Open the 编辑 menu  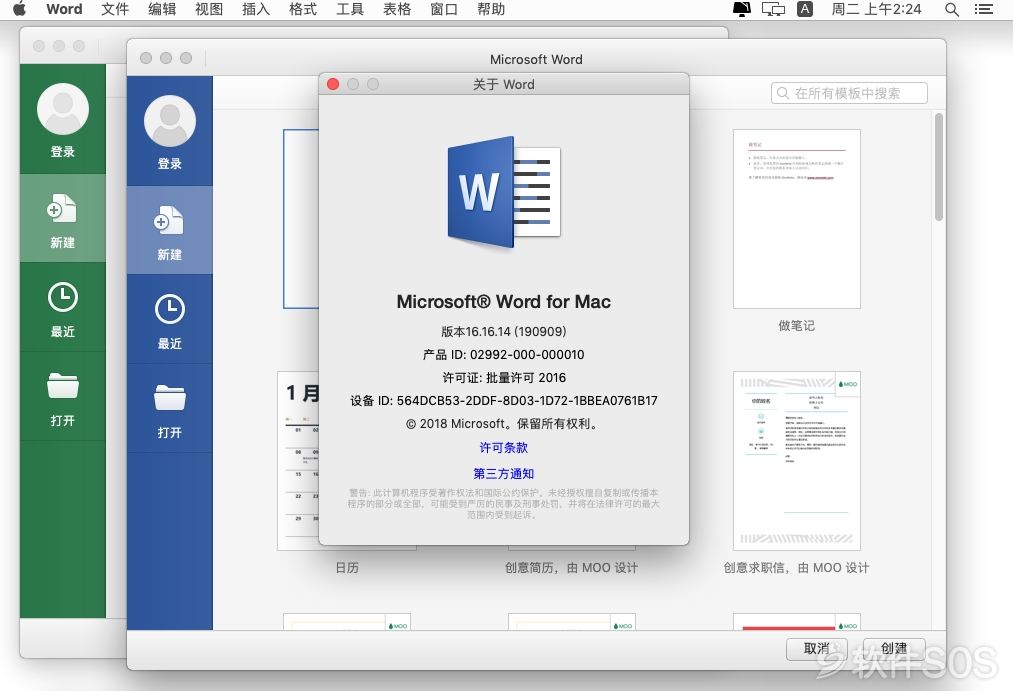pos(162,9)
